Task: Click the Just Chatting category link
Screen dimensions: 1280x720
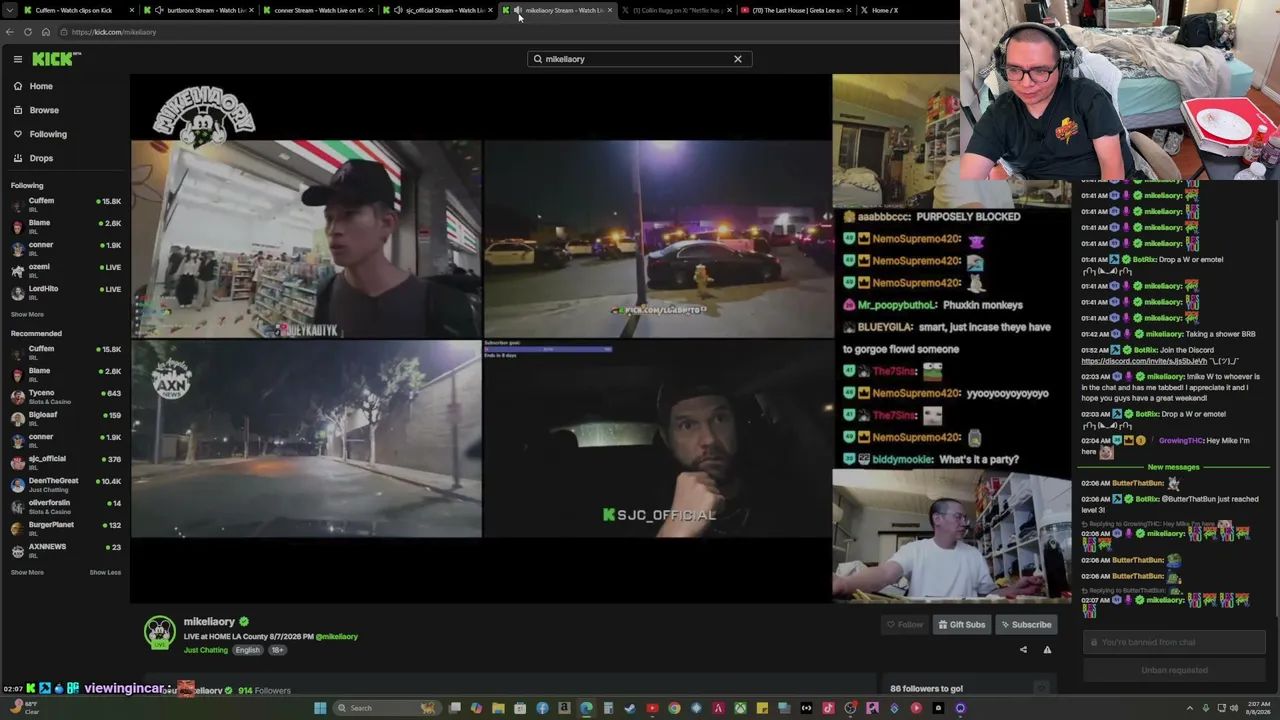Action: (x=206, y=650)
